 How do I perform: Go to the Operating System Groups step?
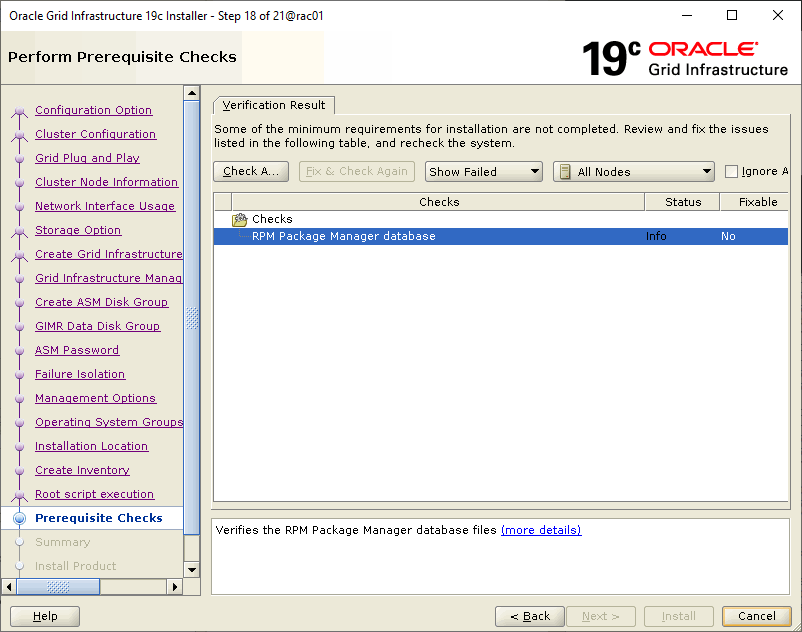tap(109, 422)
